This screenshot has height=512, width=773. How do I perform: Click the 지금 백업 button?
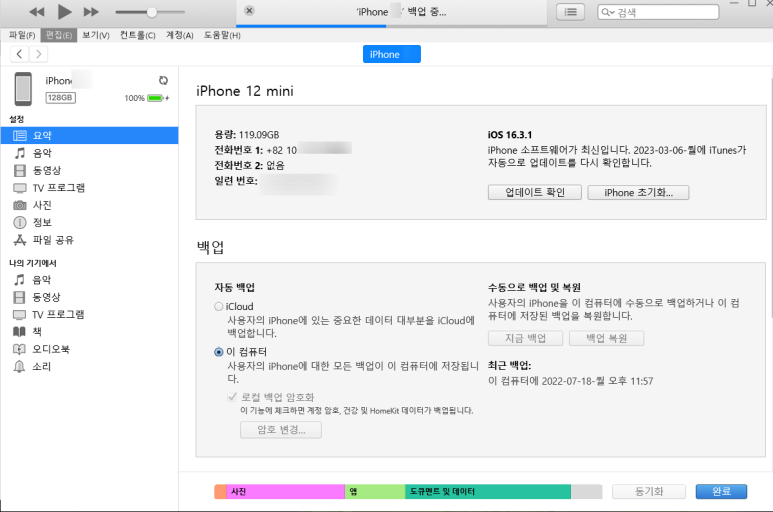[526, 338]
